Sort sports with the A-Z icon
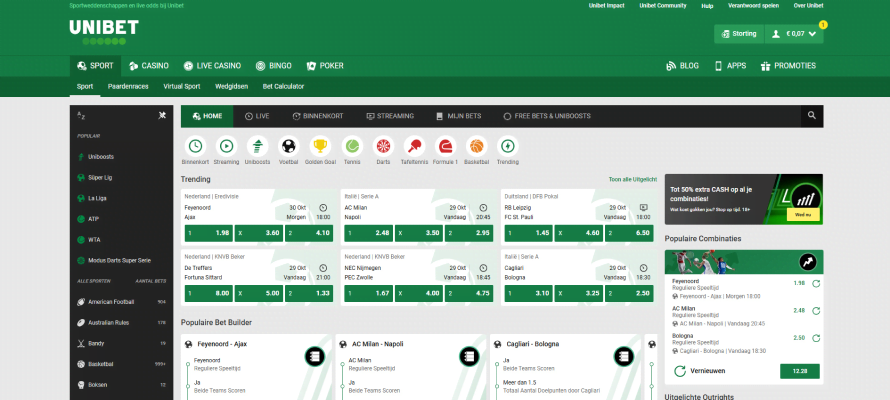Screen dimensions: 890x400 pos(81,115)
